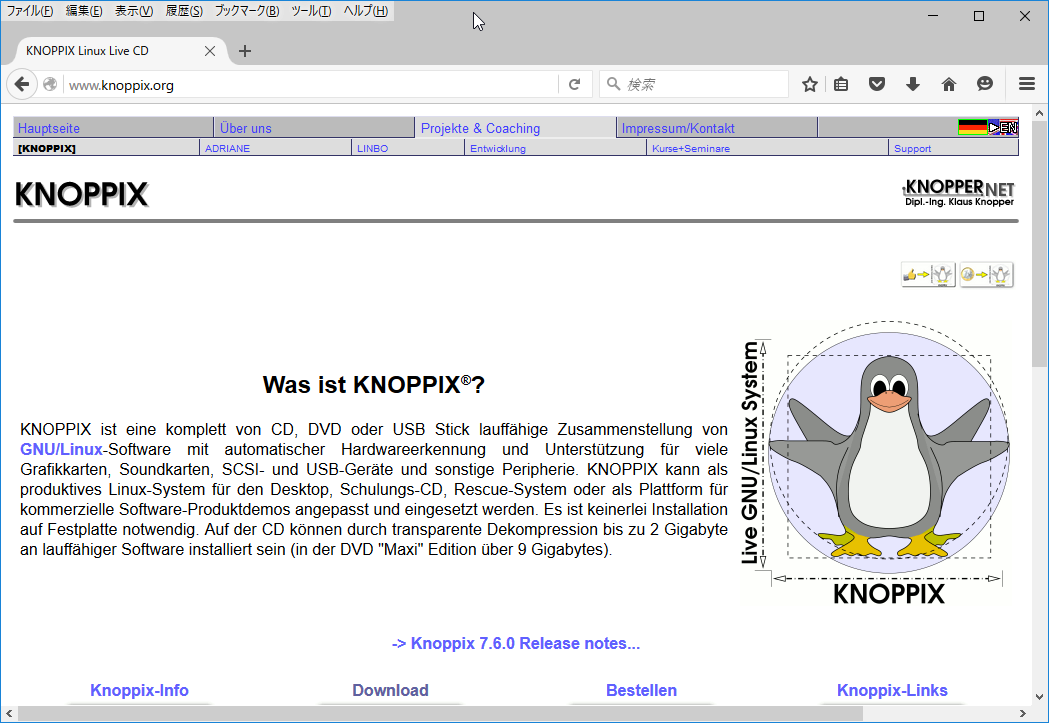Open the 編集(E) menu

(x=84, y=11)
